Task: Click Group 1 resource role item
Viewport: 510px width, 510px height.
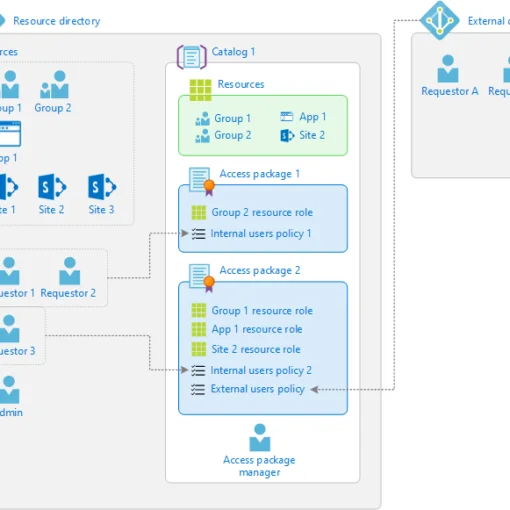Action: 252,311
